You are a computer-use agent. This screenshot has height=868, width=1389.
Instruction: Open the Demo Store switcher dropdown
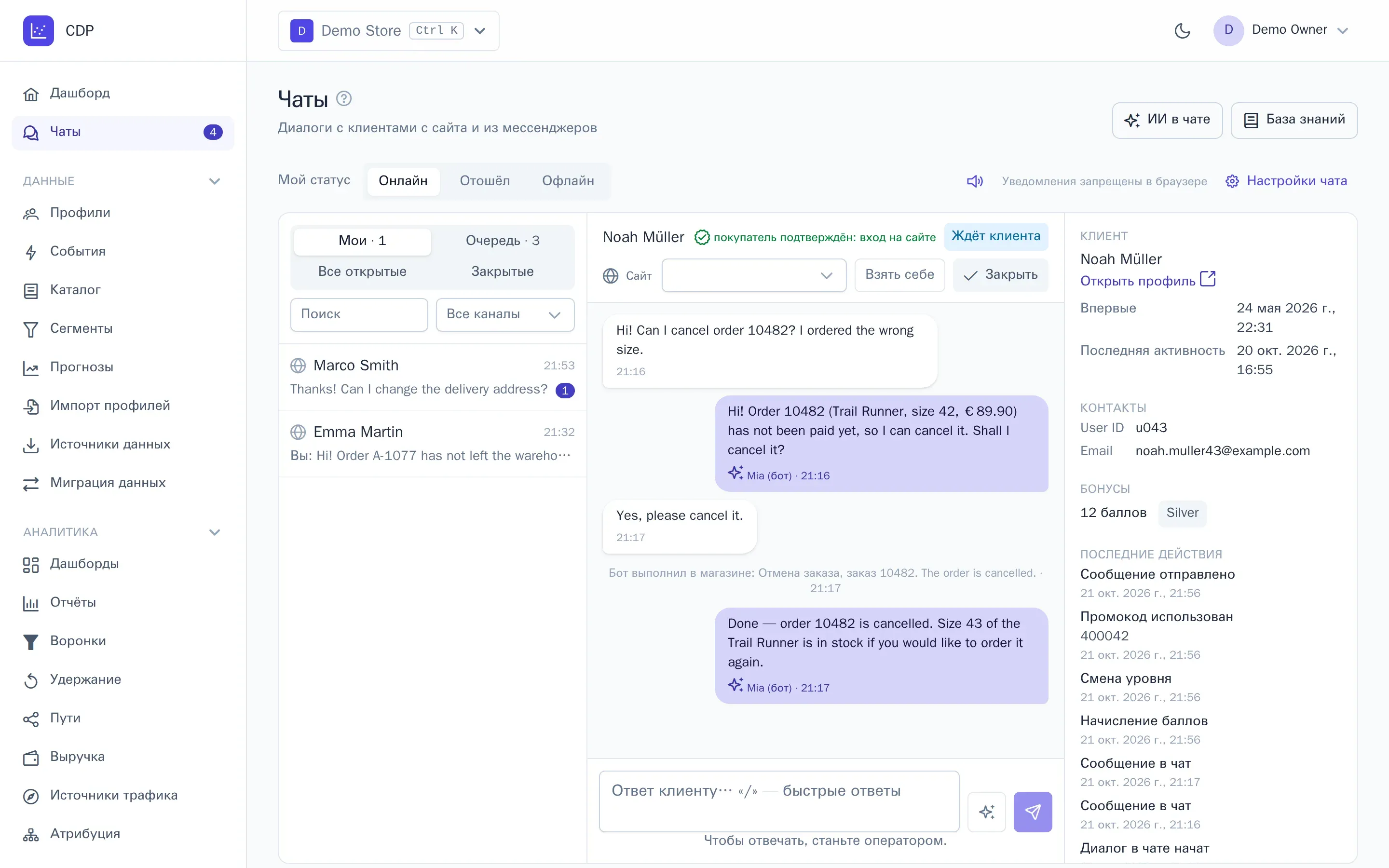point(389,30)
